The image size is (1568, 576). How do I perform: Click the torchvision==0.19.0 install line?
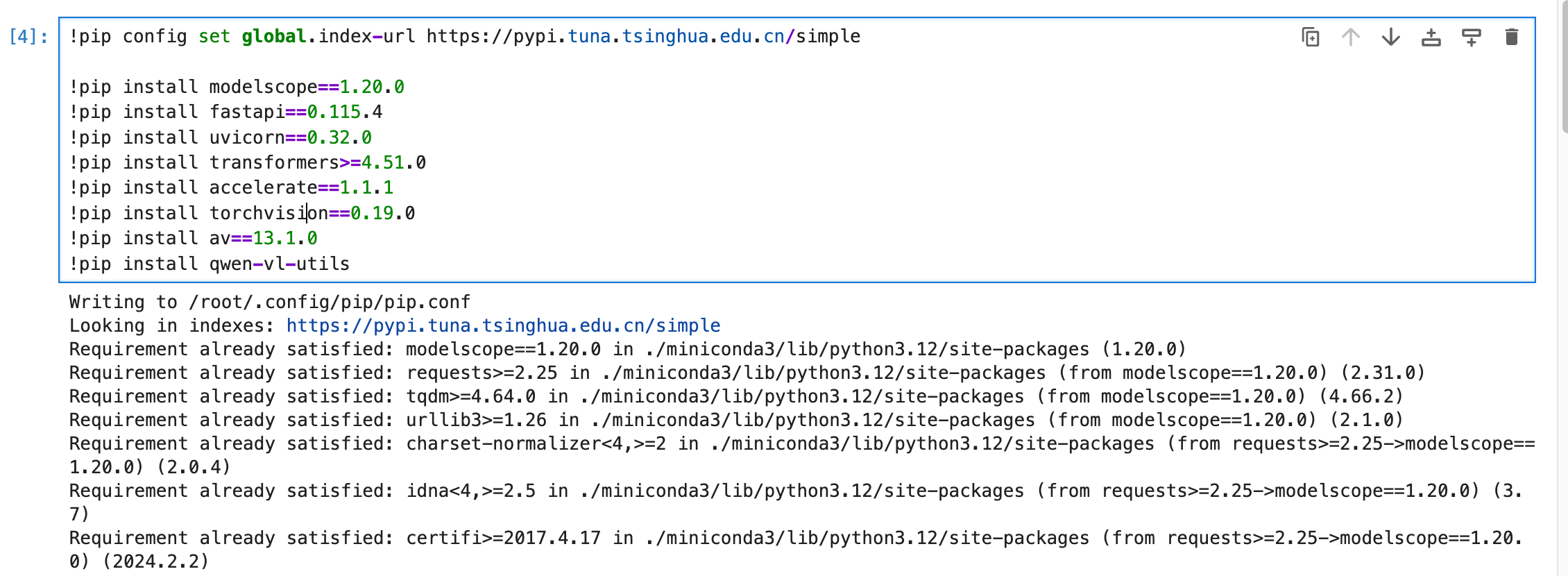pos(242,214)
